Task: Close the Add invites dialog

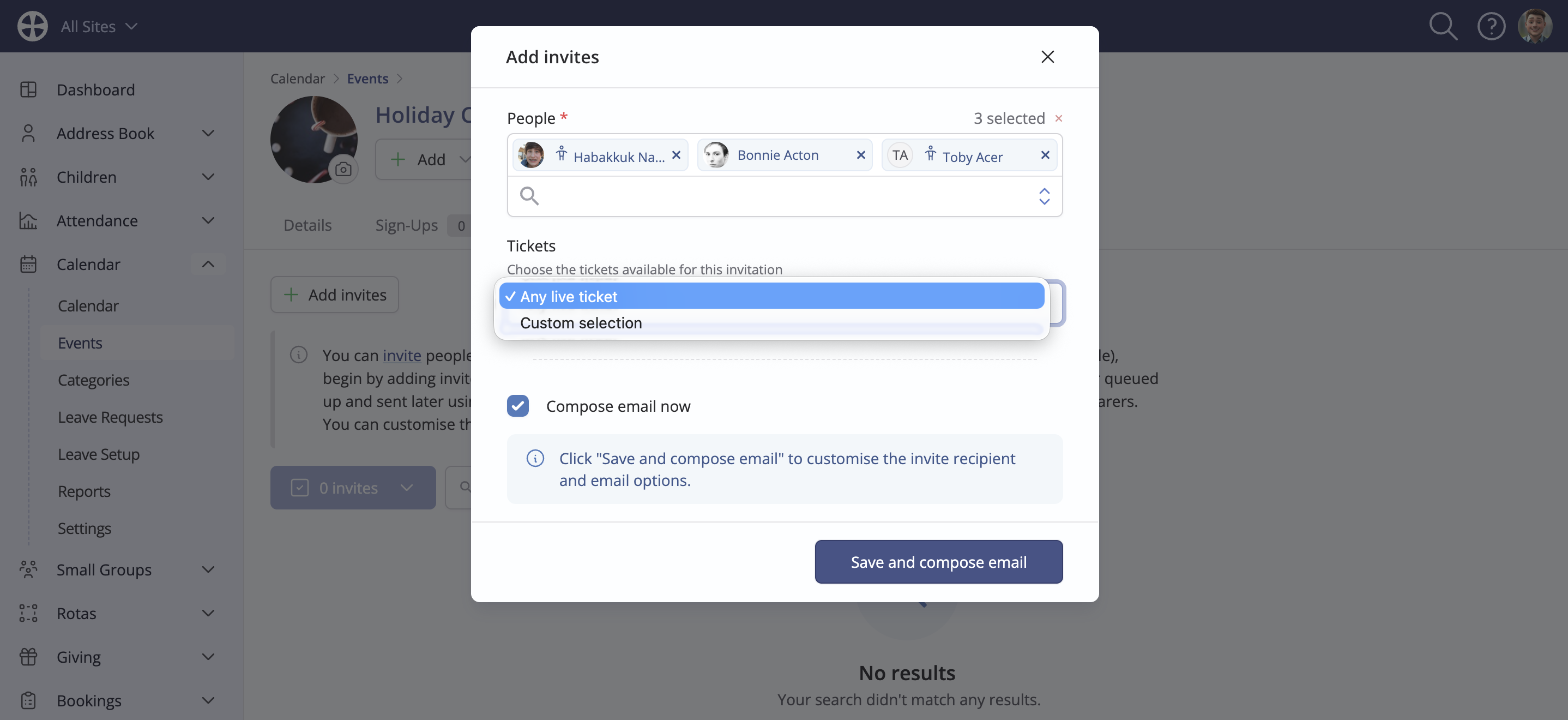Action: click(x=1047, y=57)
